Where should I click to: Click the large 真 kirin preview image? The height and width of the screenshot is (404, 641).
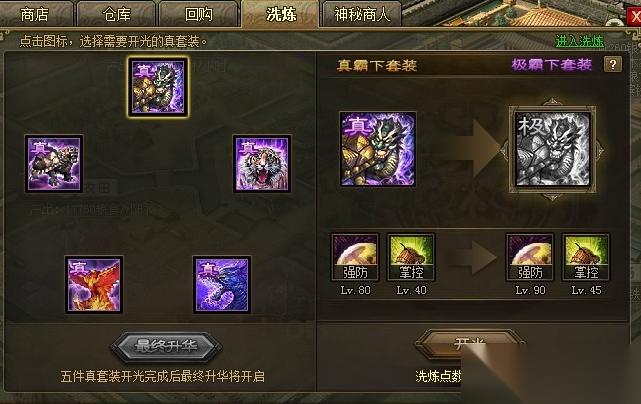(x=378, y=149)
